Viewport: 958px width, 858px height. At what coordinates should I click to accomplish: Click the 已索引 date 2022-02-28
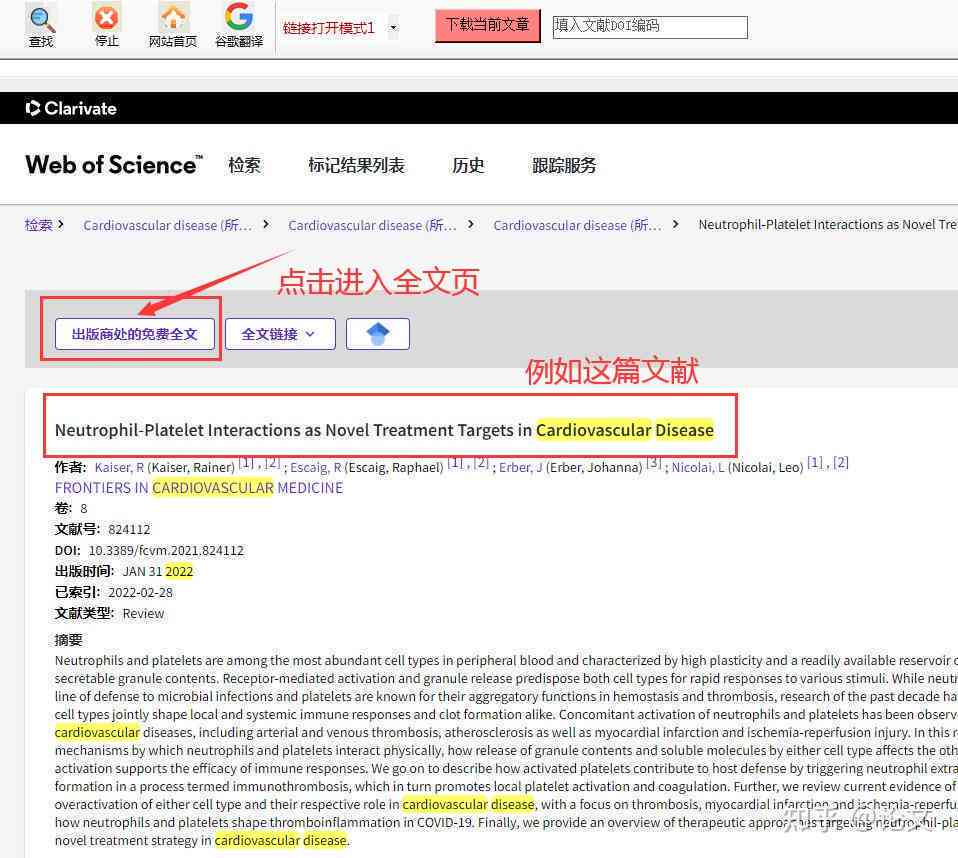coord(140,593)
